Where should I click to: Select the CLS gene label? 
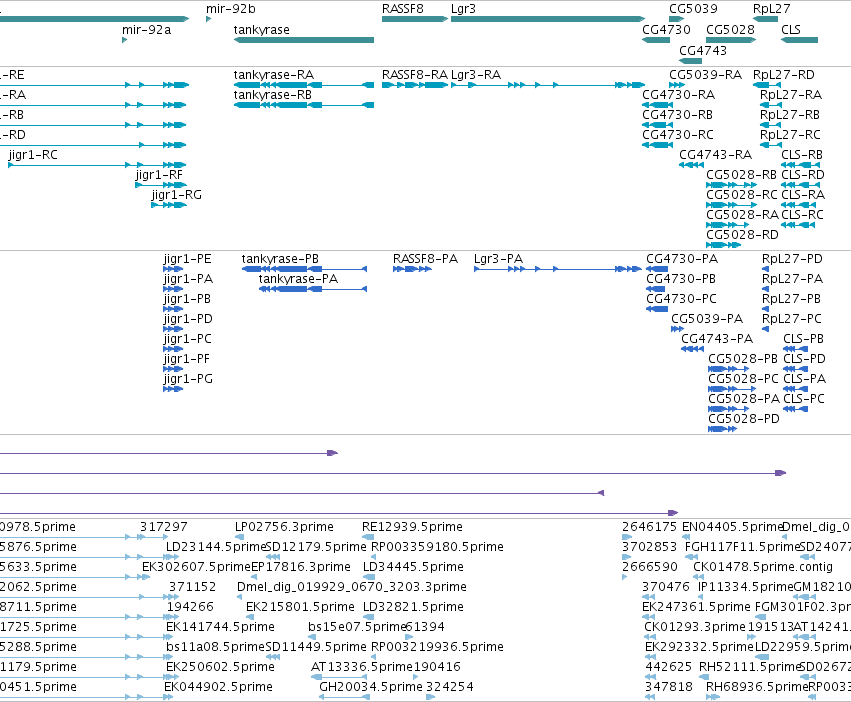(x=791, y=29)
